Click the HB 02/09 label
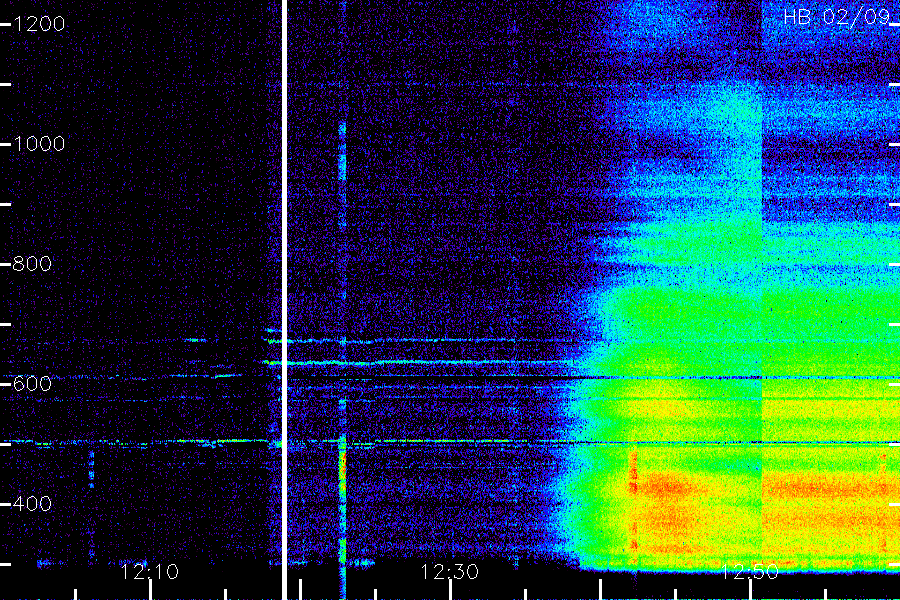Viewport: 900px width, 600px height. (x=836, y=17)
